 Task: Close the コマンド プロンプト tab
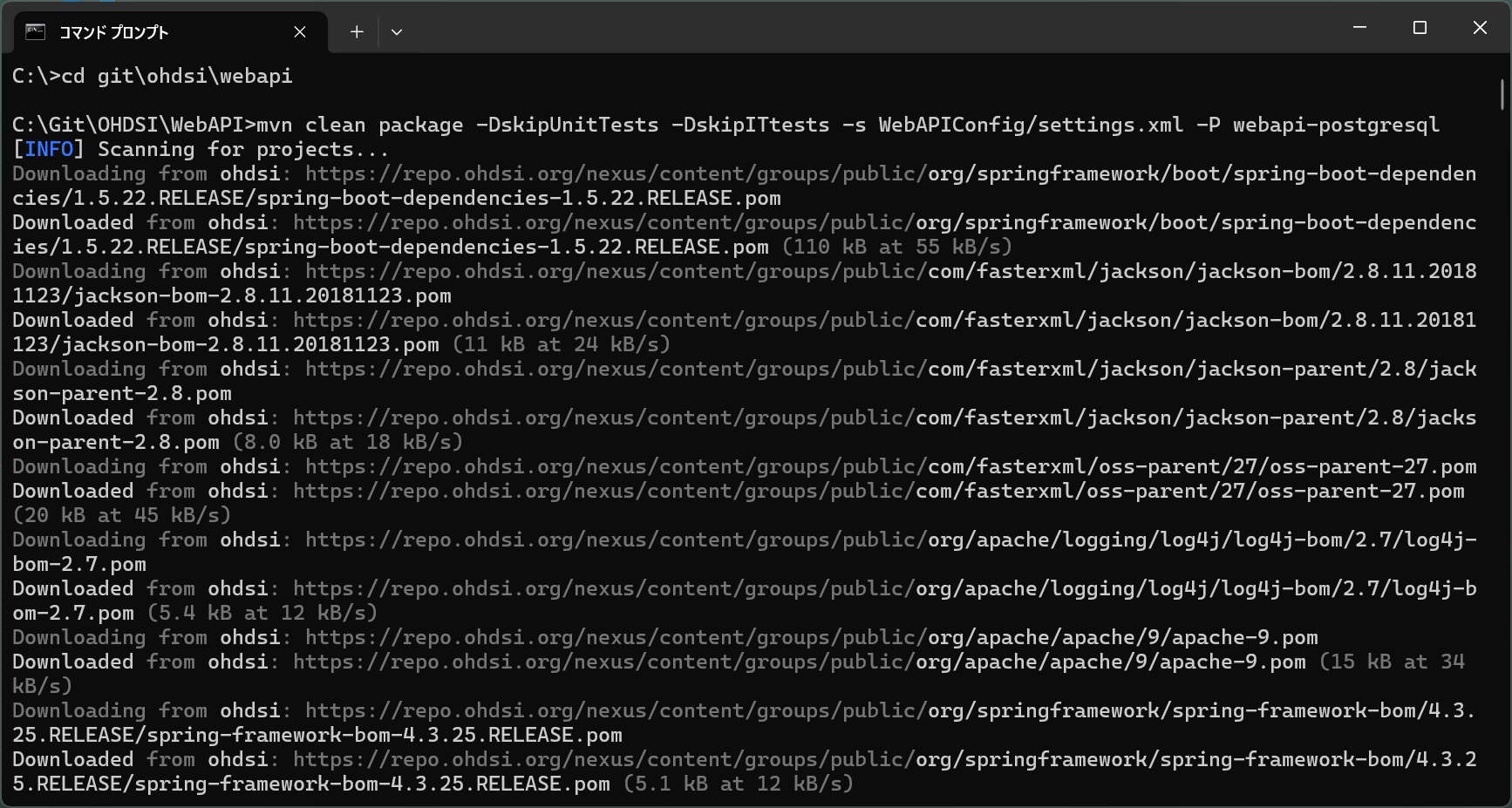click(300, 32)
